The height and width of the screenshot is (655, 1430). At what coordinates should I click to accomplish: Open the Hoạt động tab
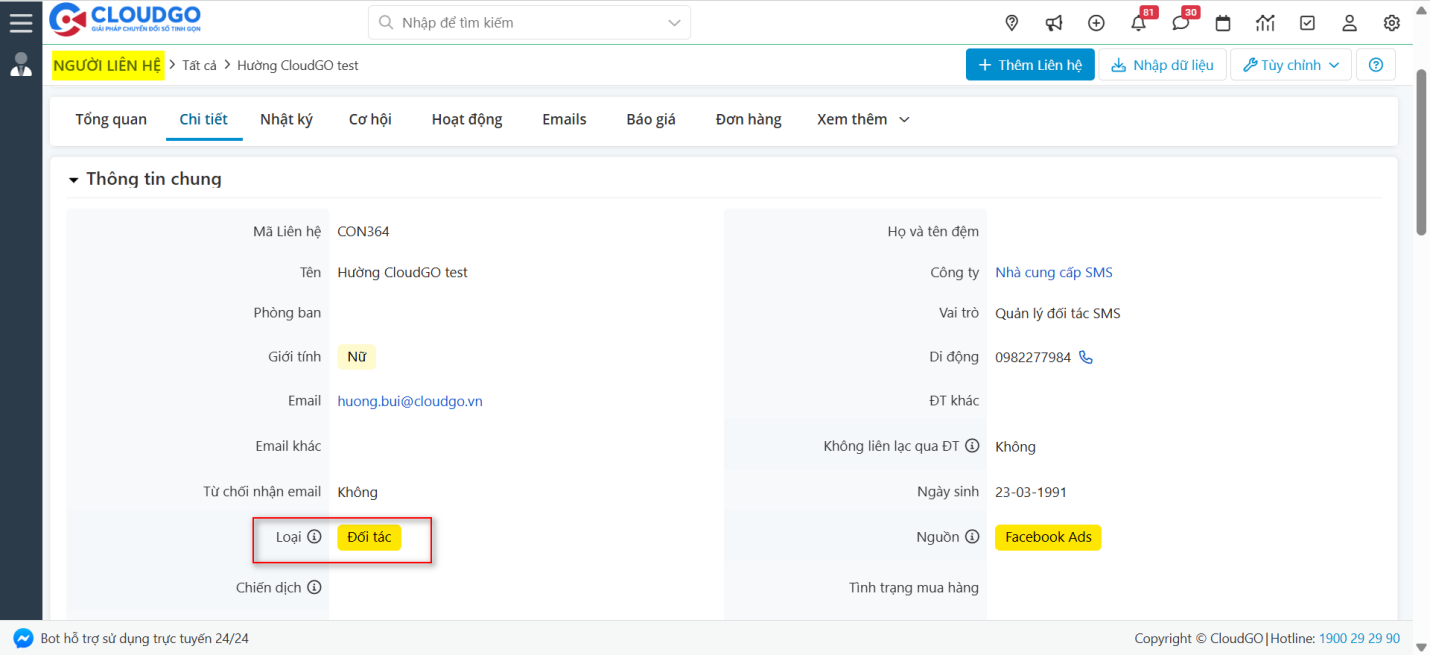click(466, 118)
